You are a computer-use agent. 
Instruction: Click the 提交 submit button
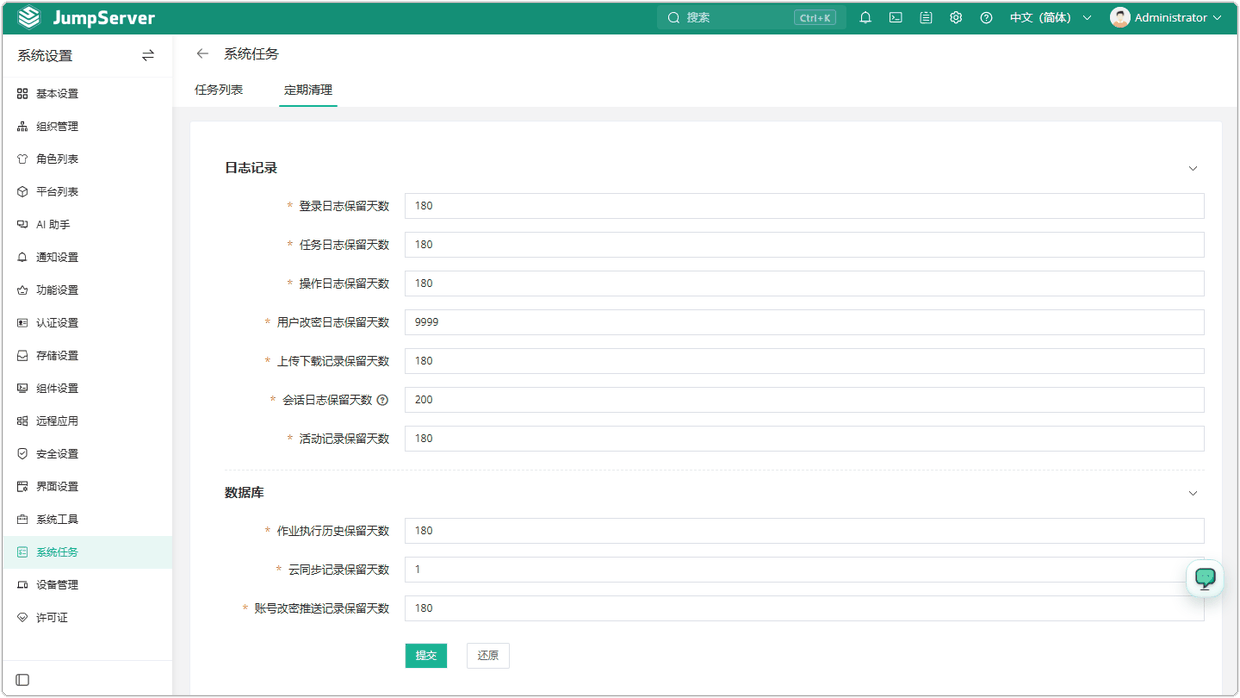426,656
